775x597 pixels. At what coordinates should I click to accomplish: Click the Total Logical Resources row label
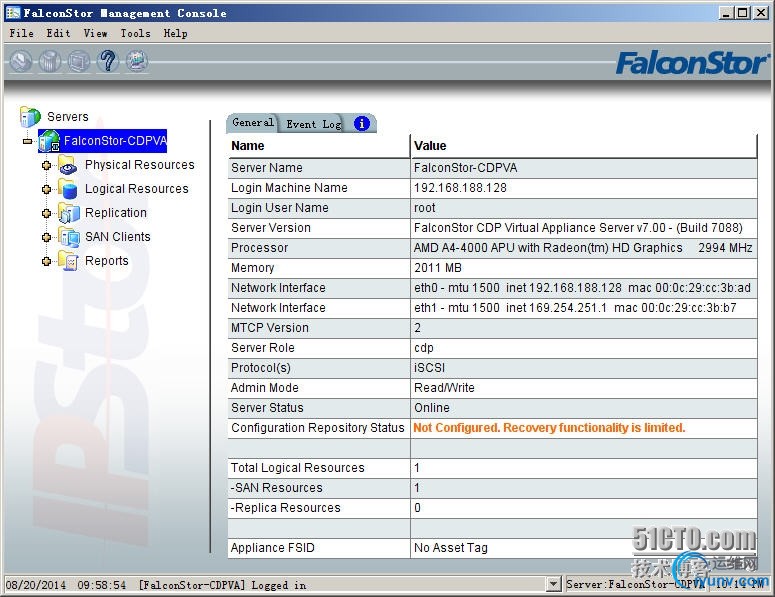(298, 468)
